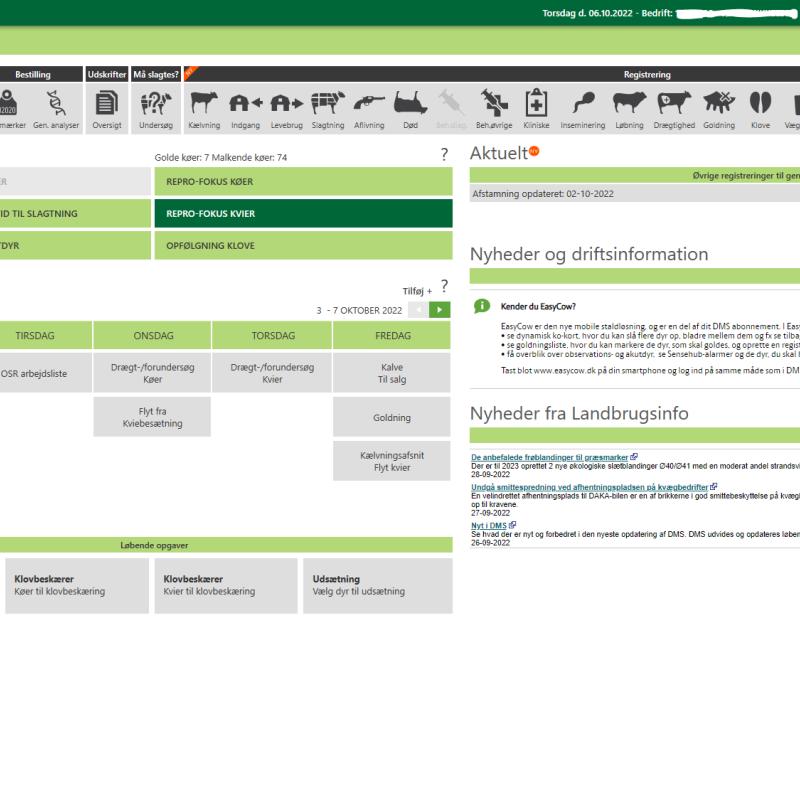
Task: Select the Død dead cow icon
Action: click(410, 103)
